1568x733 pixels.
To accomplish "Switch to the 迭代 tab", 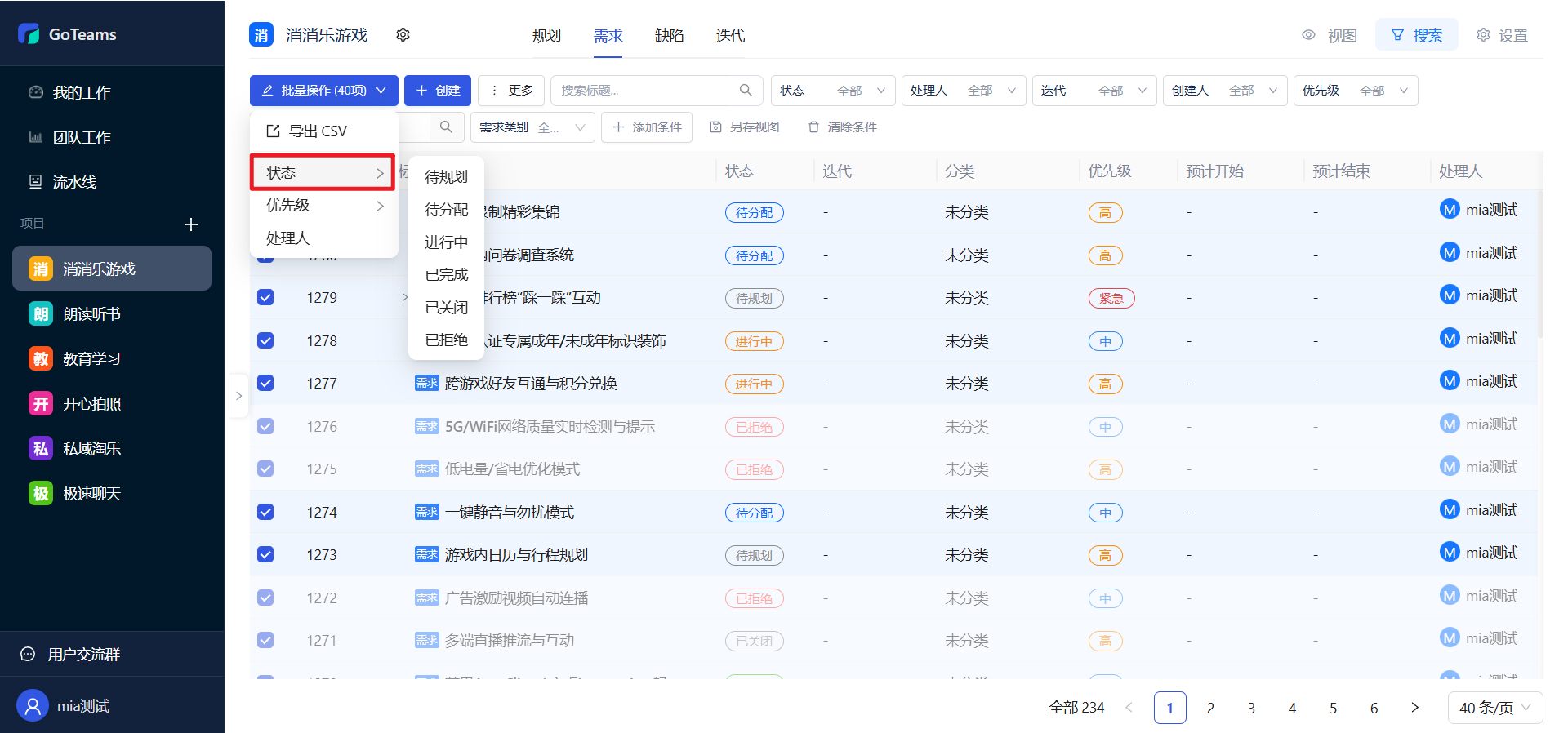I will 730,36.
